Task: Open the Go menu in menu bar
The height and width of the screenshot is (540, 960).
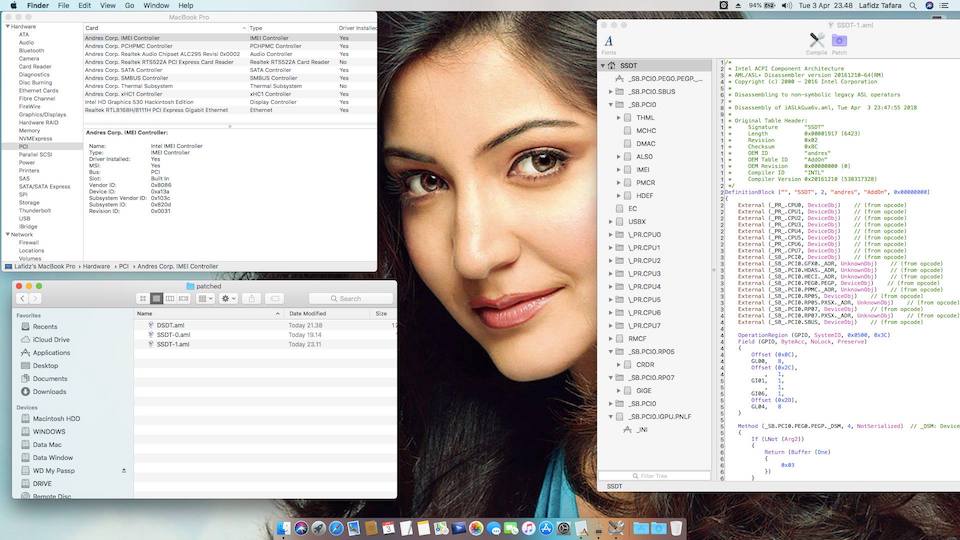Action: coord(131,6)
